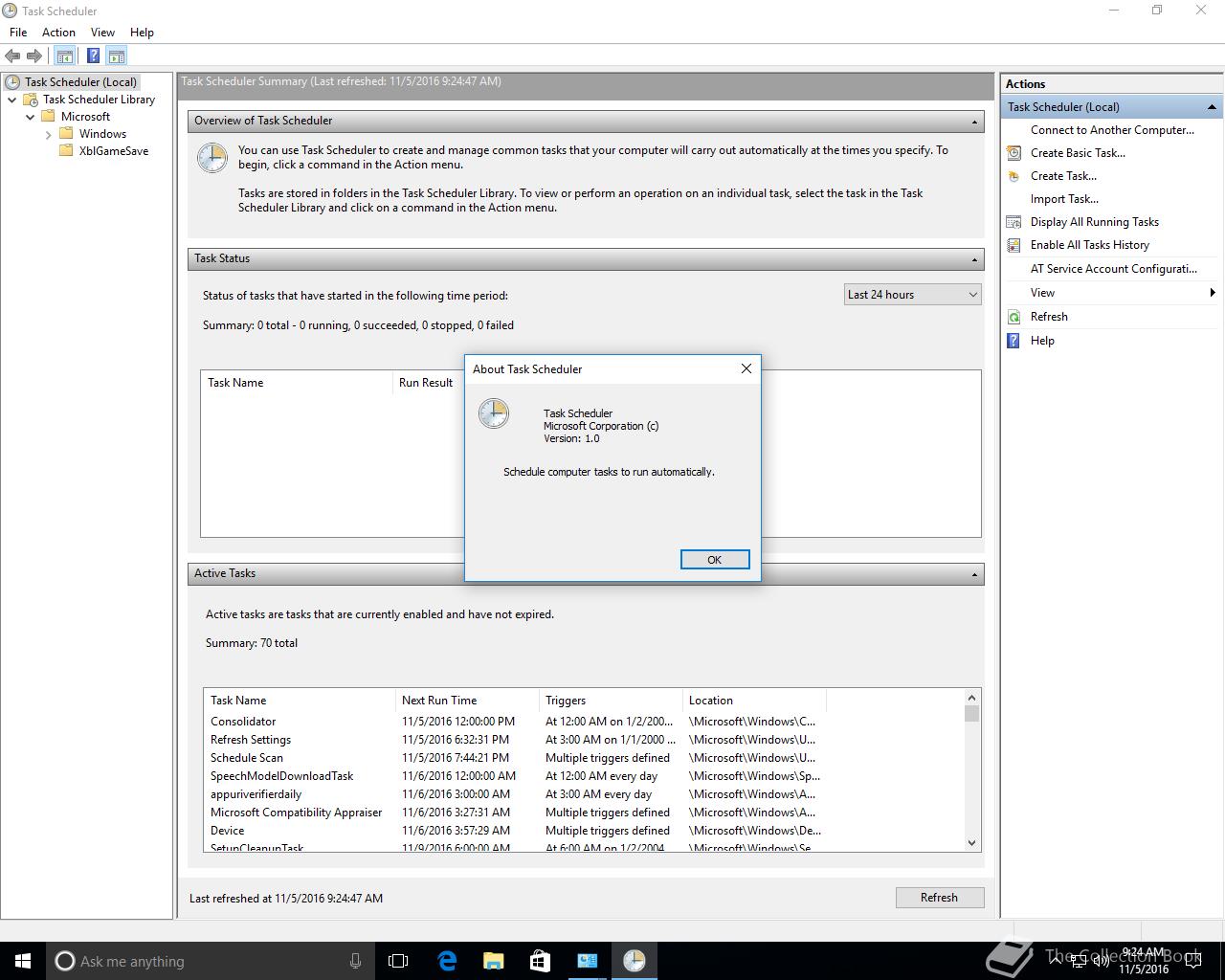Click AT Service Account Configuration action
Image resolution: width=1225 pixels, height=980 pixels.
[x=1113, y=269]
